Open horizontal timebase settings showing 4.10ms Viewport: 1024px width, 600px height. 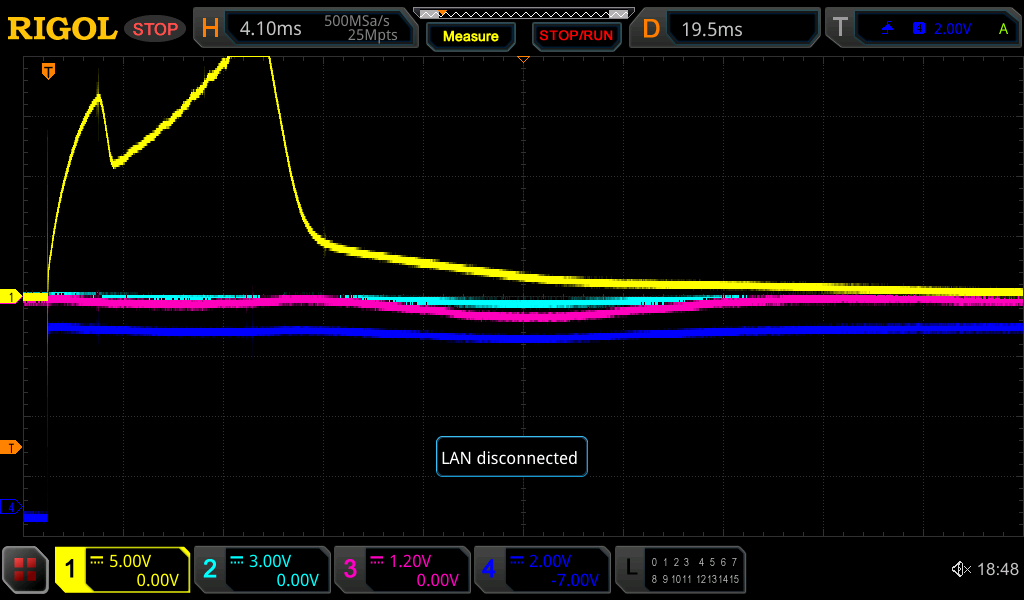pyautogui.click(x=305, y=29)
